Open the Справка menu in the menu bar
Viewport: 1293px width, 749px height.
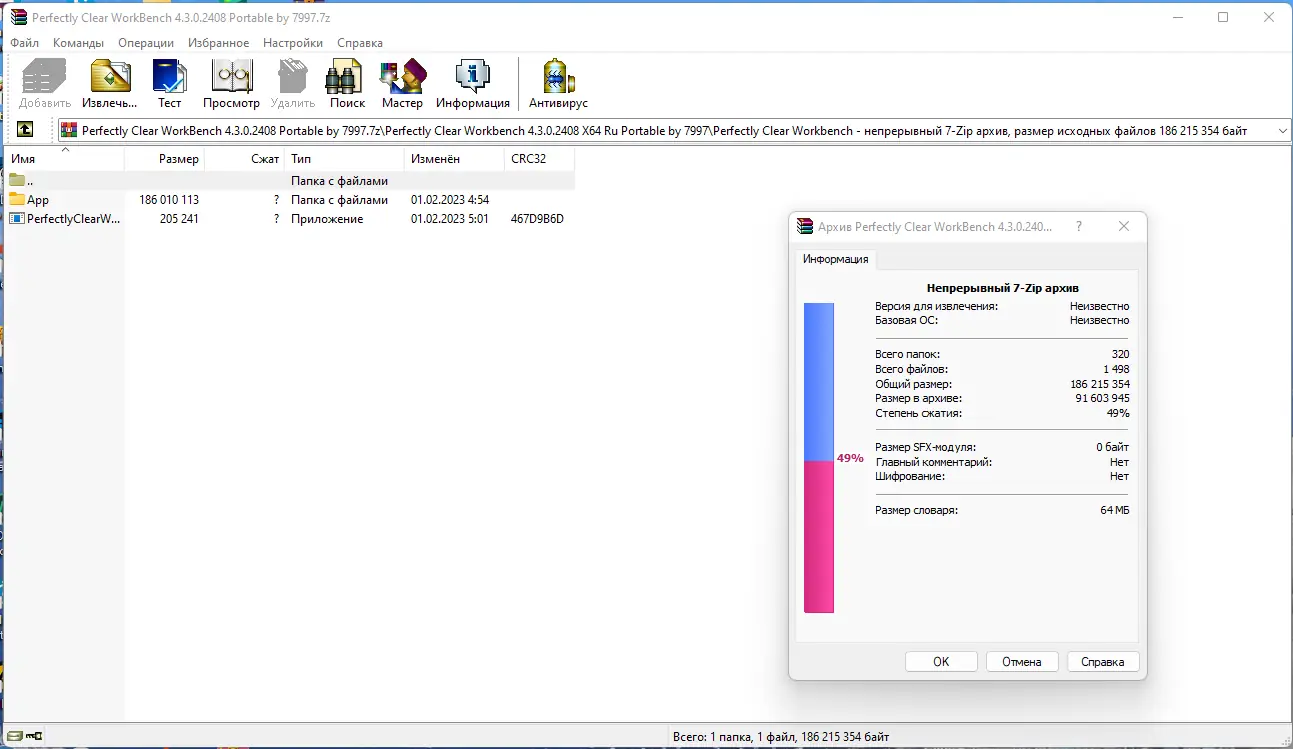[360, 43]
